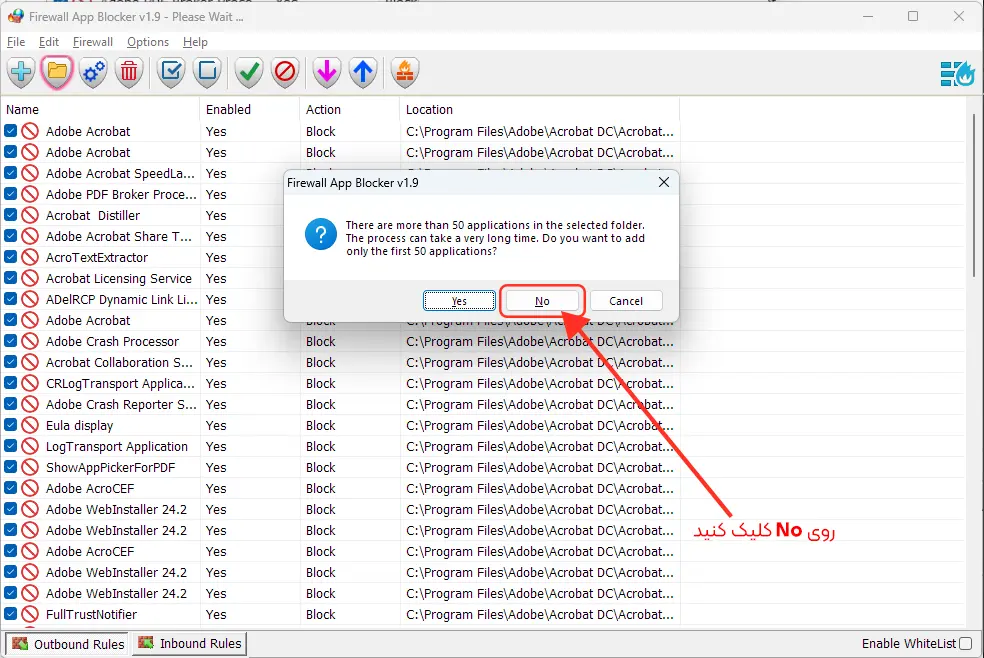Click block icon beside Acrobat Collaboration S...

29,363
